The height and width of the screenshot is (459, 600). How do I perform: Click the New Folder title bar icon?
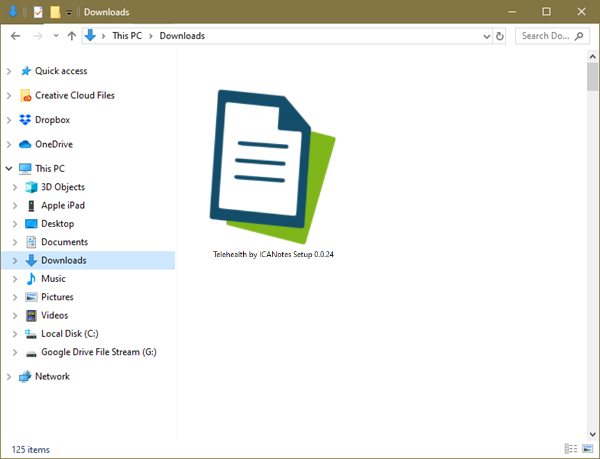click(55, 12)
